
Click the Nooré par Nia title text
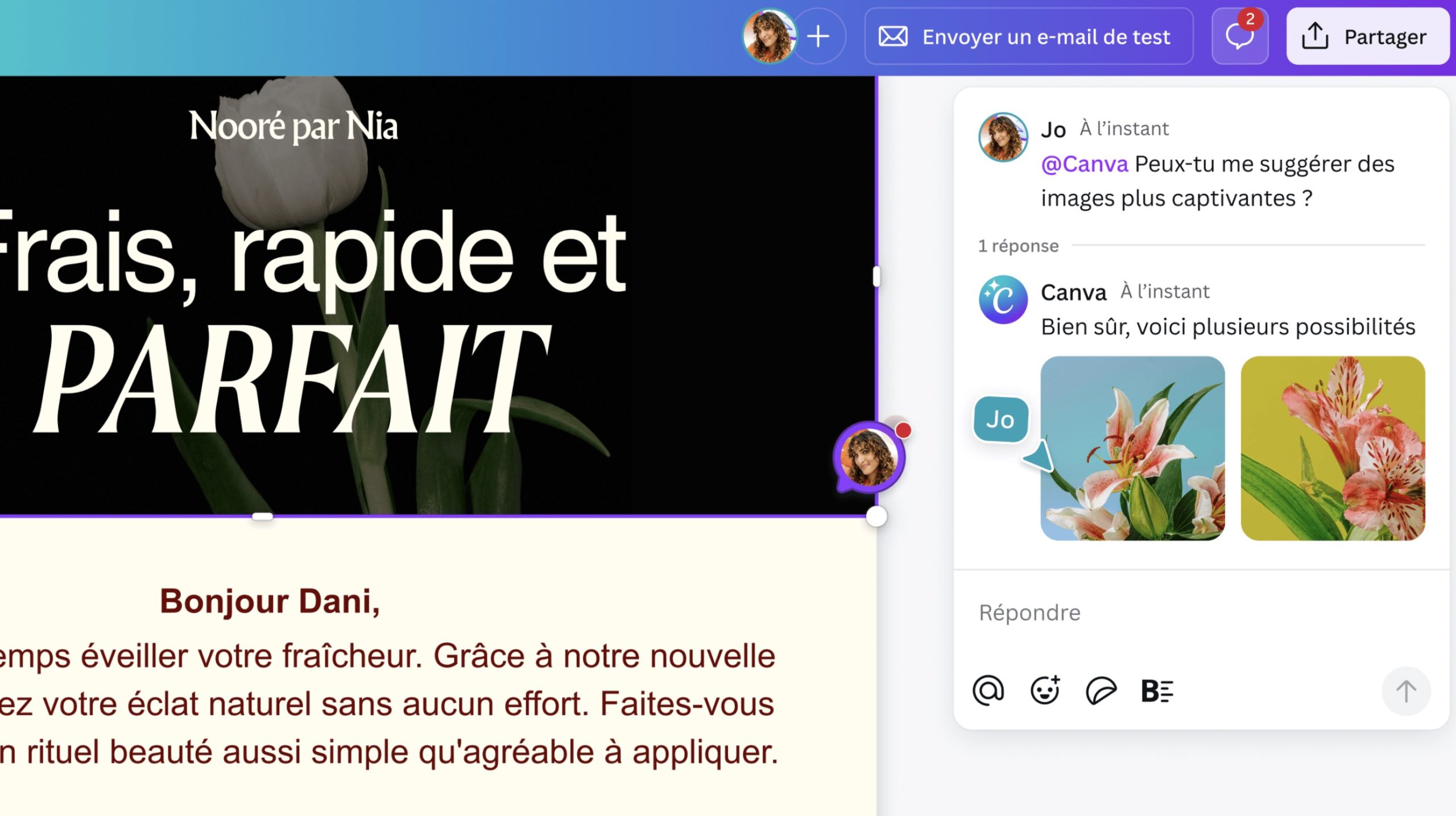click(x=293, y=126)
